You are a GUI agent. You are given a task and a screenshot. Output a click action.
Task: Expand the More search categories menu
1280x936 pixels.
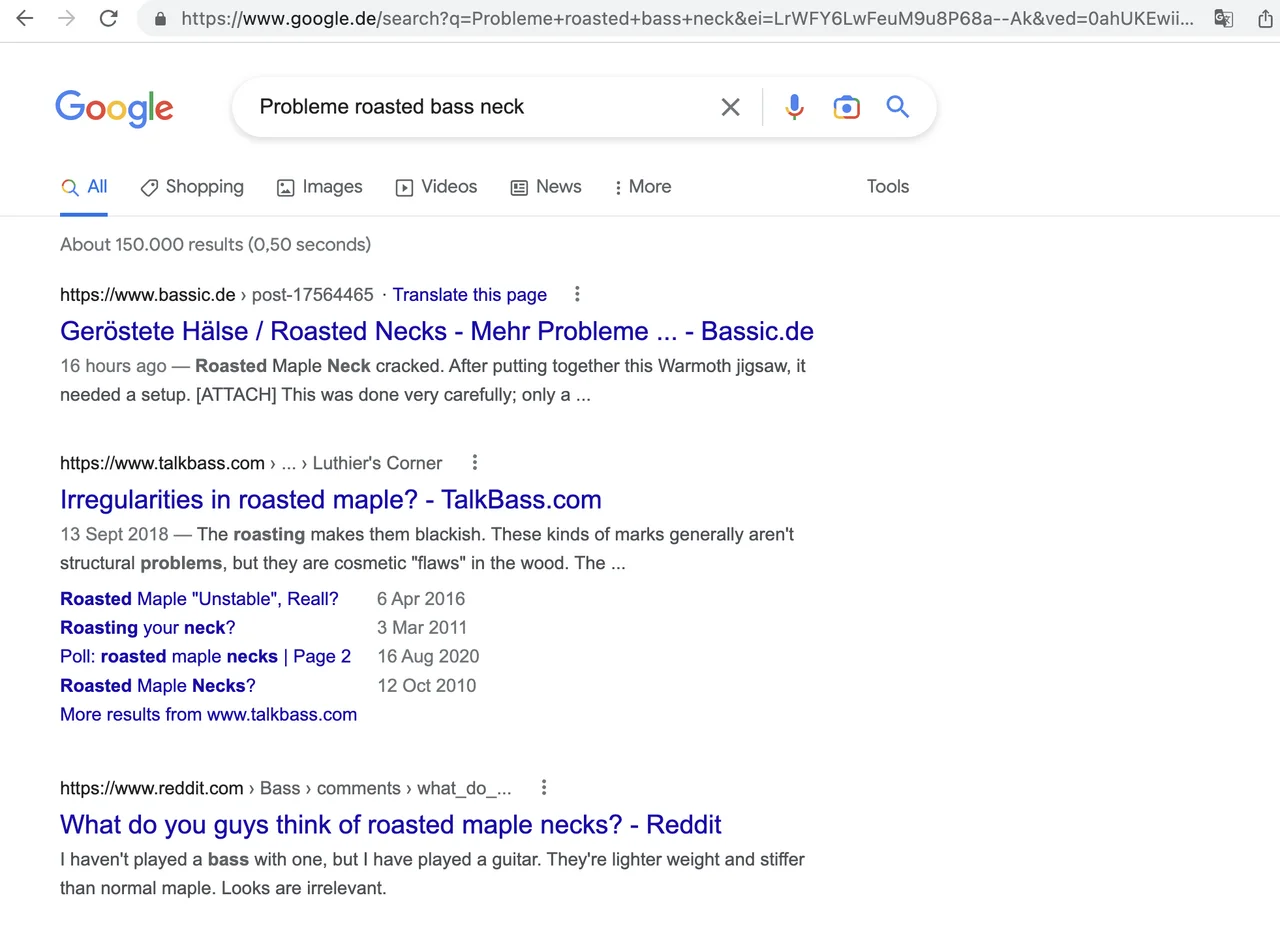coord(642,187)
